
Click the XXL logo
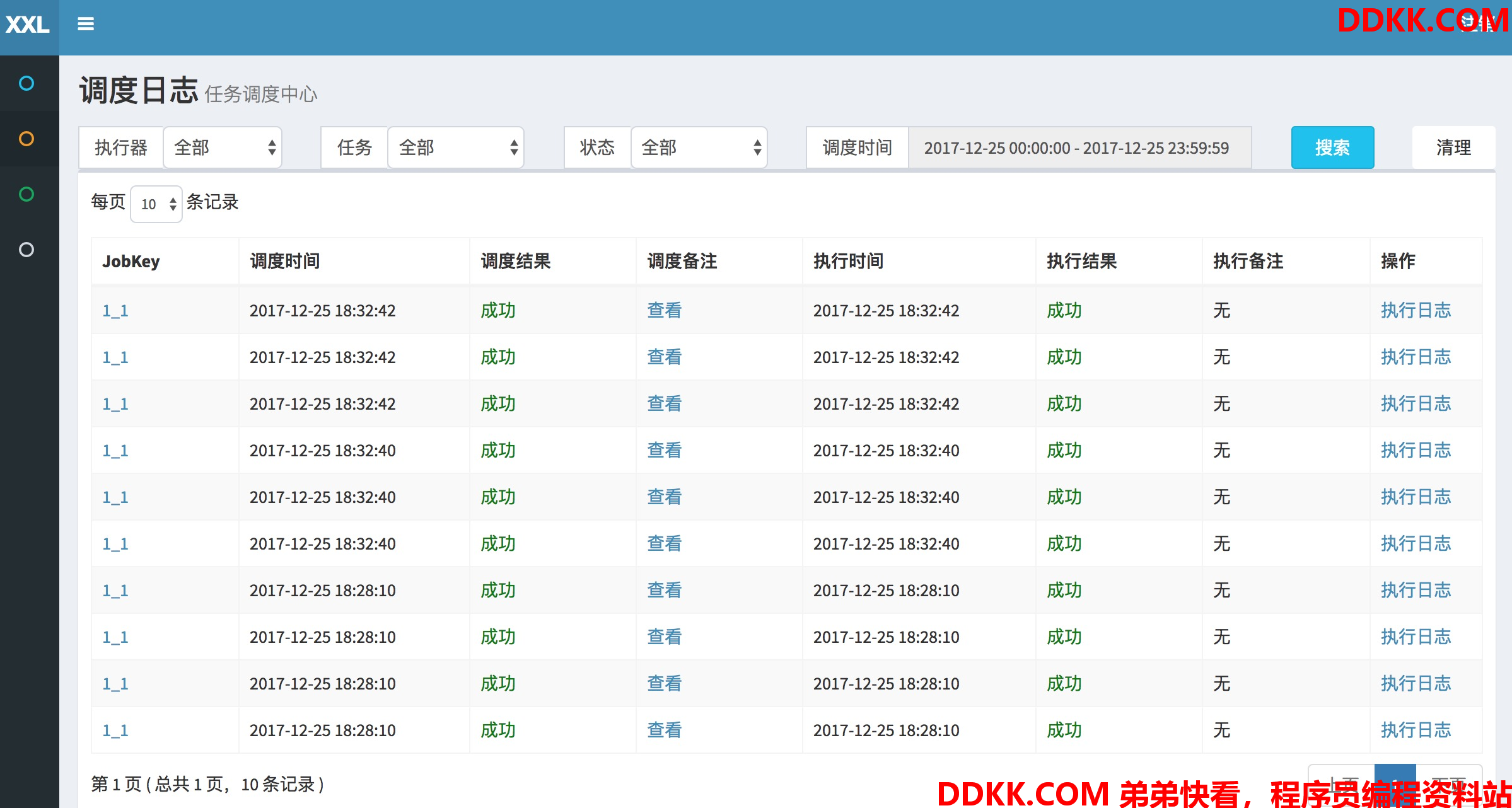tap(28, 25)
